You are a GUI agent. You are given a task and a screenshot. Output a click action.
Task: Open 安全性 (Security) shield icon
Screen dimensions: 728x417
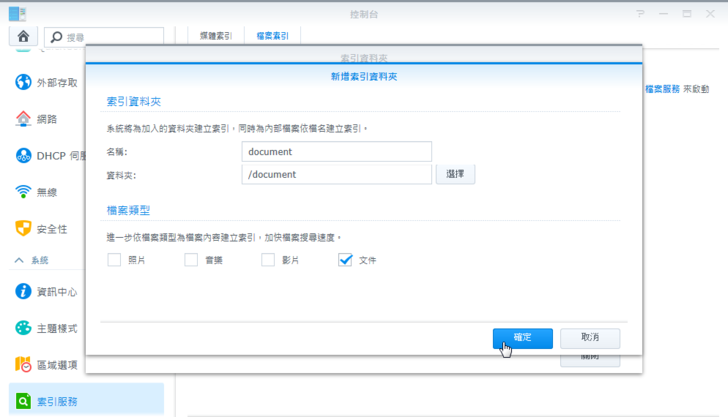[23, 228]
